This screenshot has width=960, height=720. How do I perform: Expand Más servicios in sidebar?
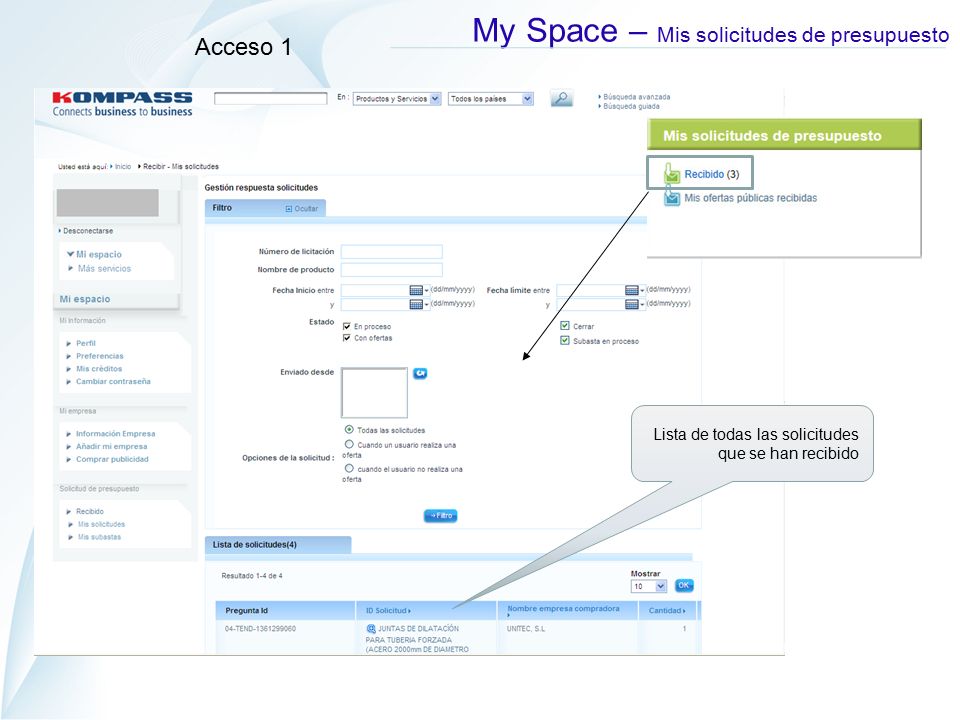pos(71,268)
